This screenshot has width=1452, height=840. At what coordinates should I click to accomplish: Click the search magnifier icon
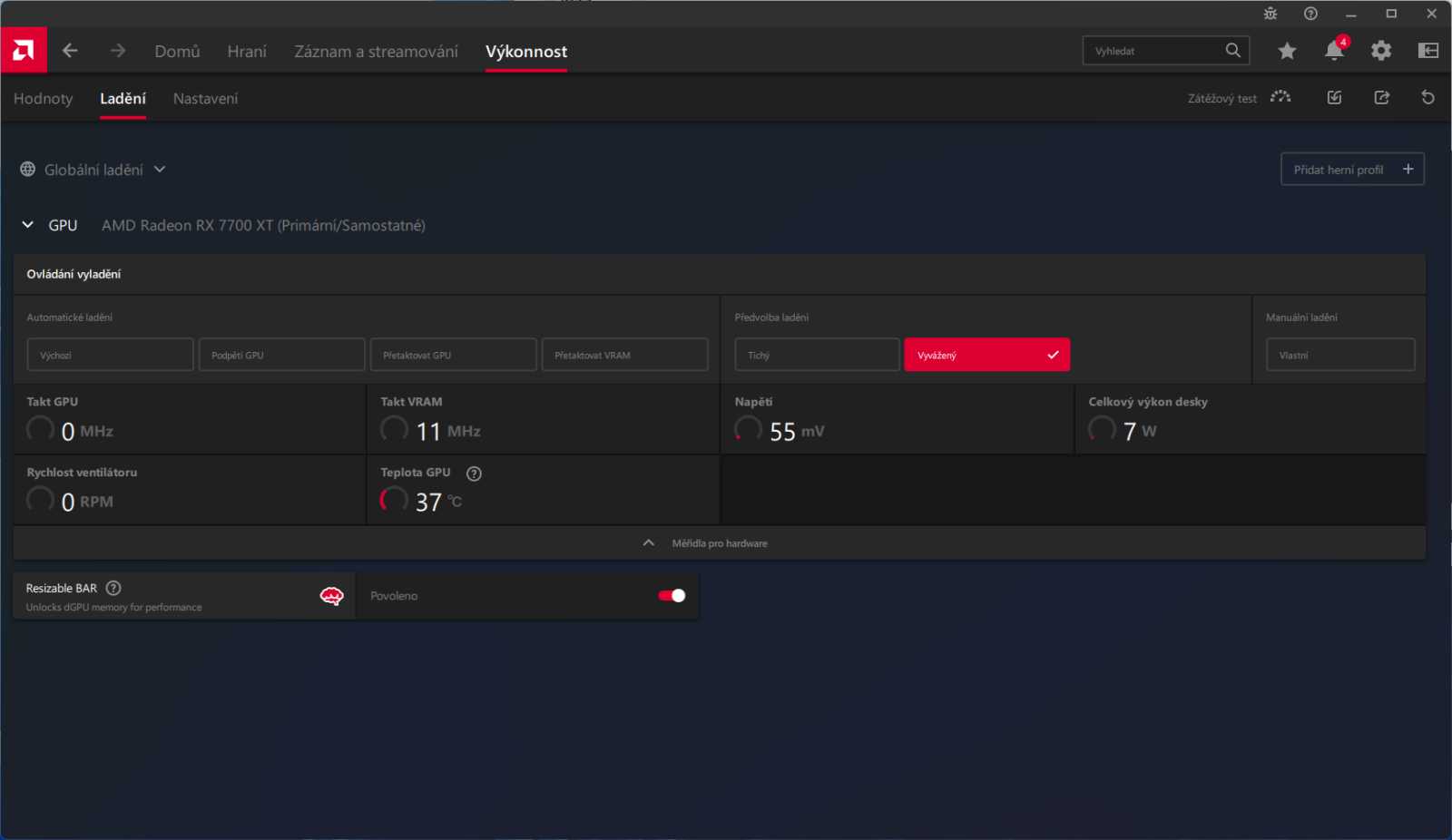tap(1232, 51)
